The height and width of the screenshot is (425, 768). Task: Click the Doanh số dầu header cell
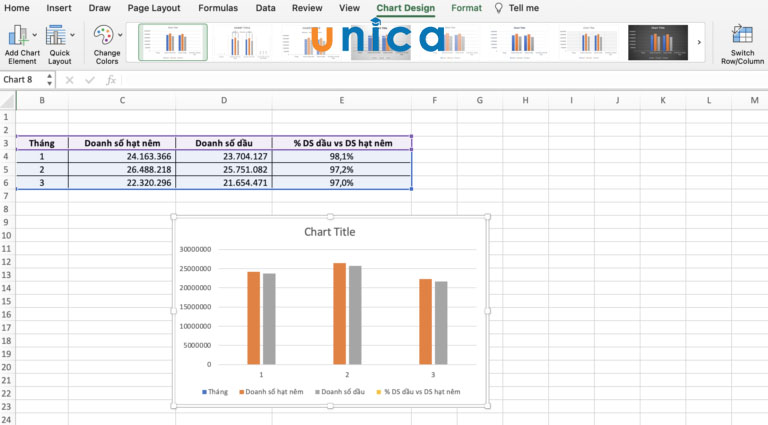pos(224,143)
